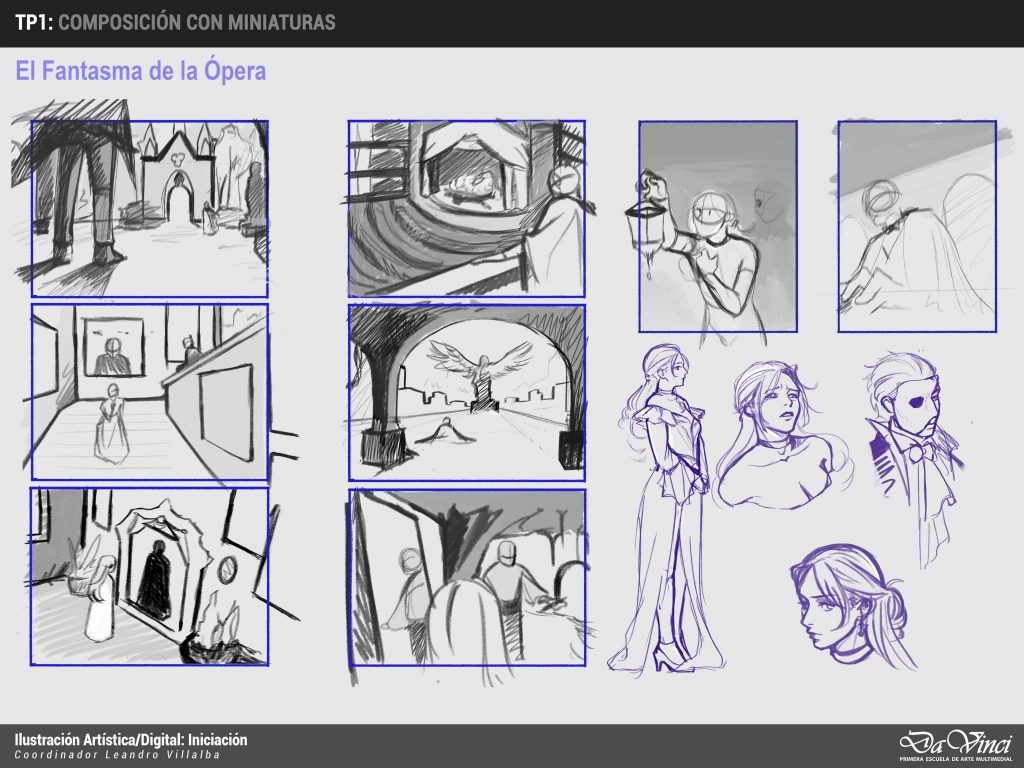Click the white TP1: label in header

pyautogui.click(x=34, y=23)
